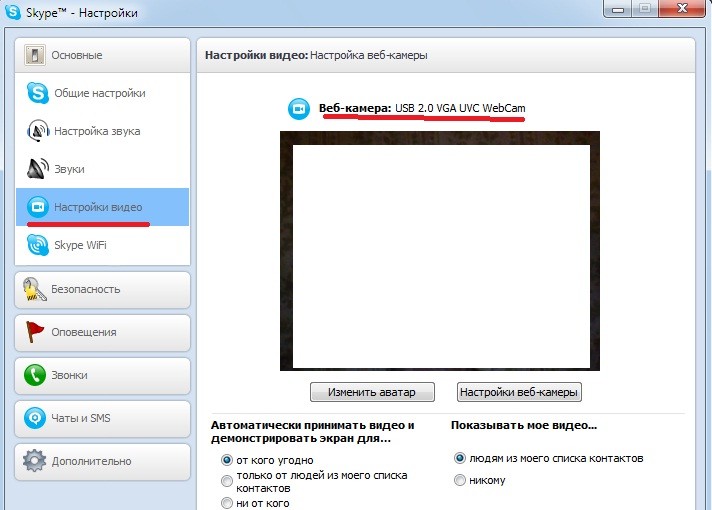Click the Звуки speaker icon
The width and height of the screenshot is (712, 510).
tap(38, 169)
